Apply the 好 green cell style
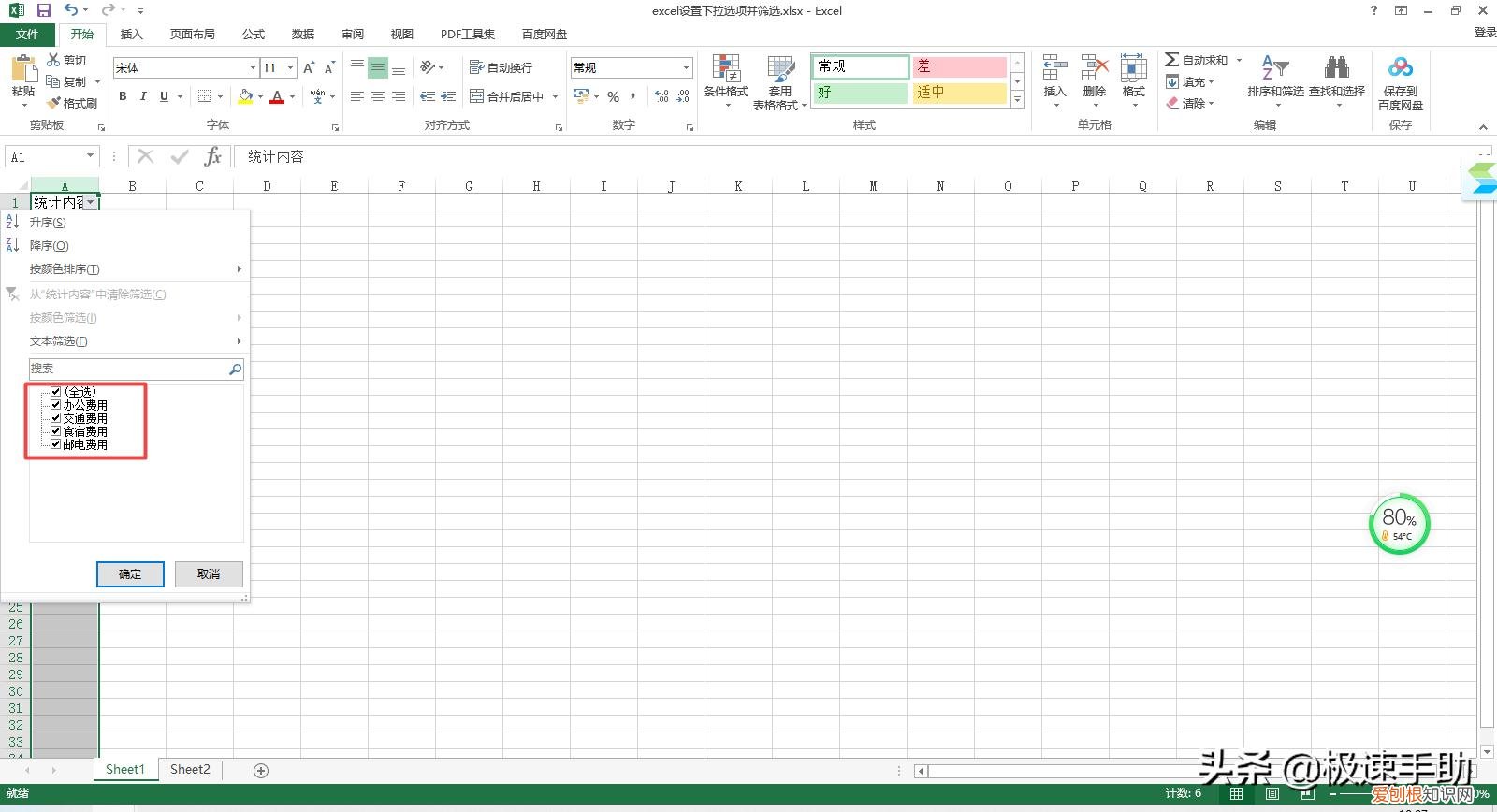The height and width of the screenshot is (812, 1497). 860,93
